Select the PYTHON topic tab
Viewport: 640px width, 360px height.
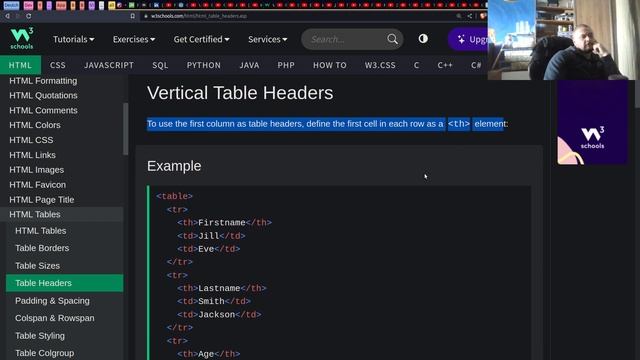204,65
